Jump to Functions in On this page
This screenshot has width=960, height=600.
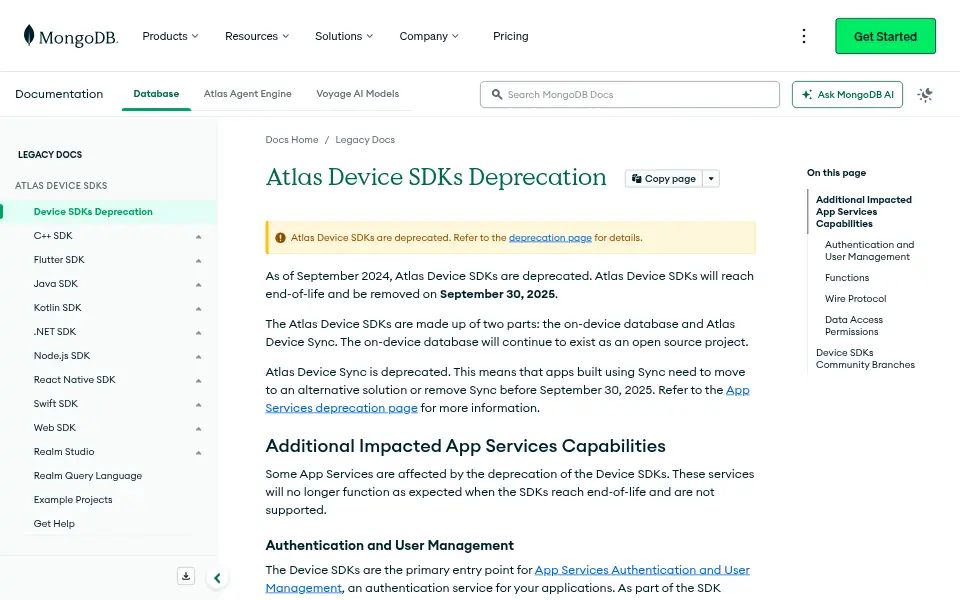click(x=847, y=277)
